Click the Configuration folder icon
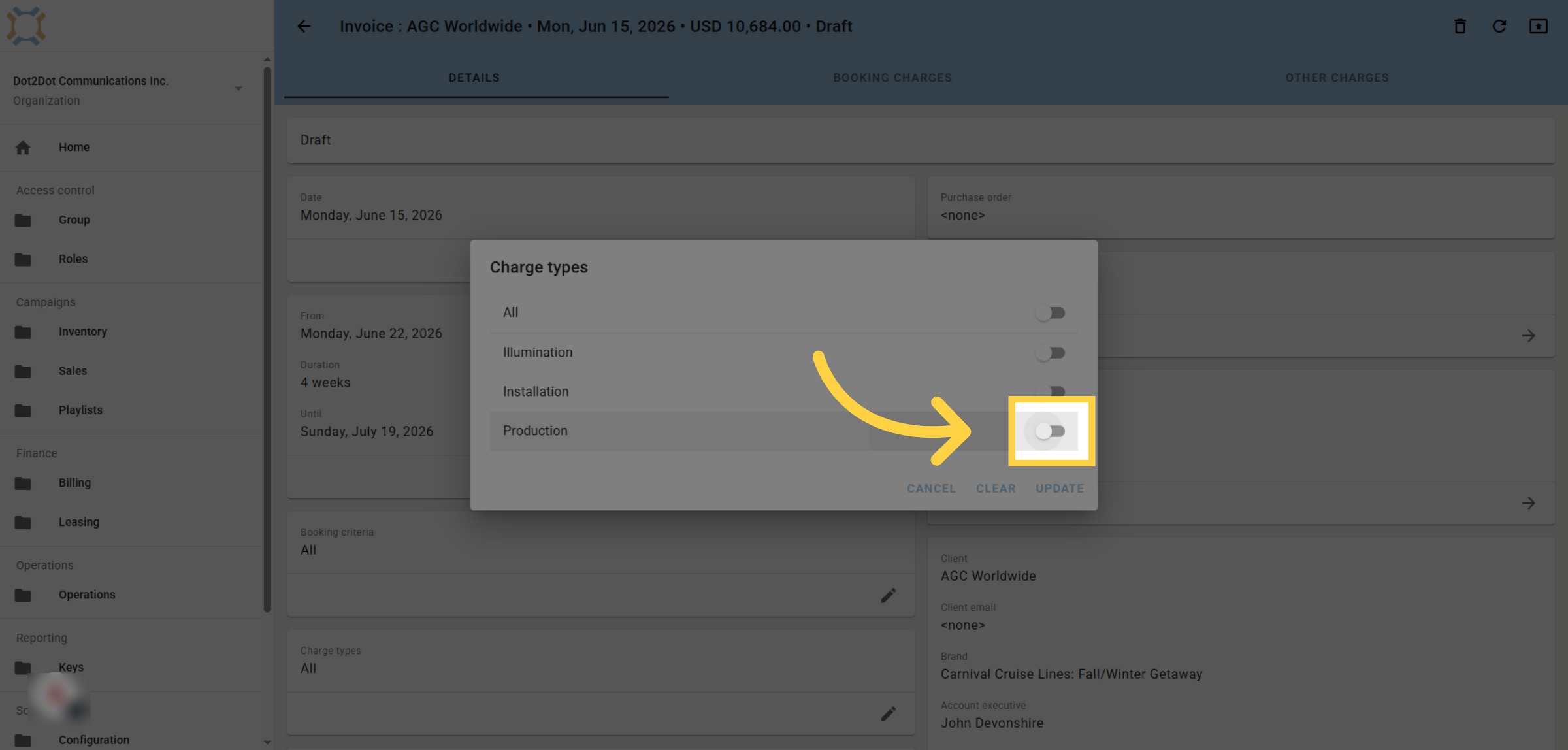The width and height of the screenshot is (1568, 750). tap(23, 740)
